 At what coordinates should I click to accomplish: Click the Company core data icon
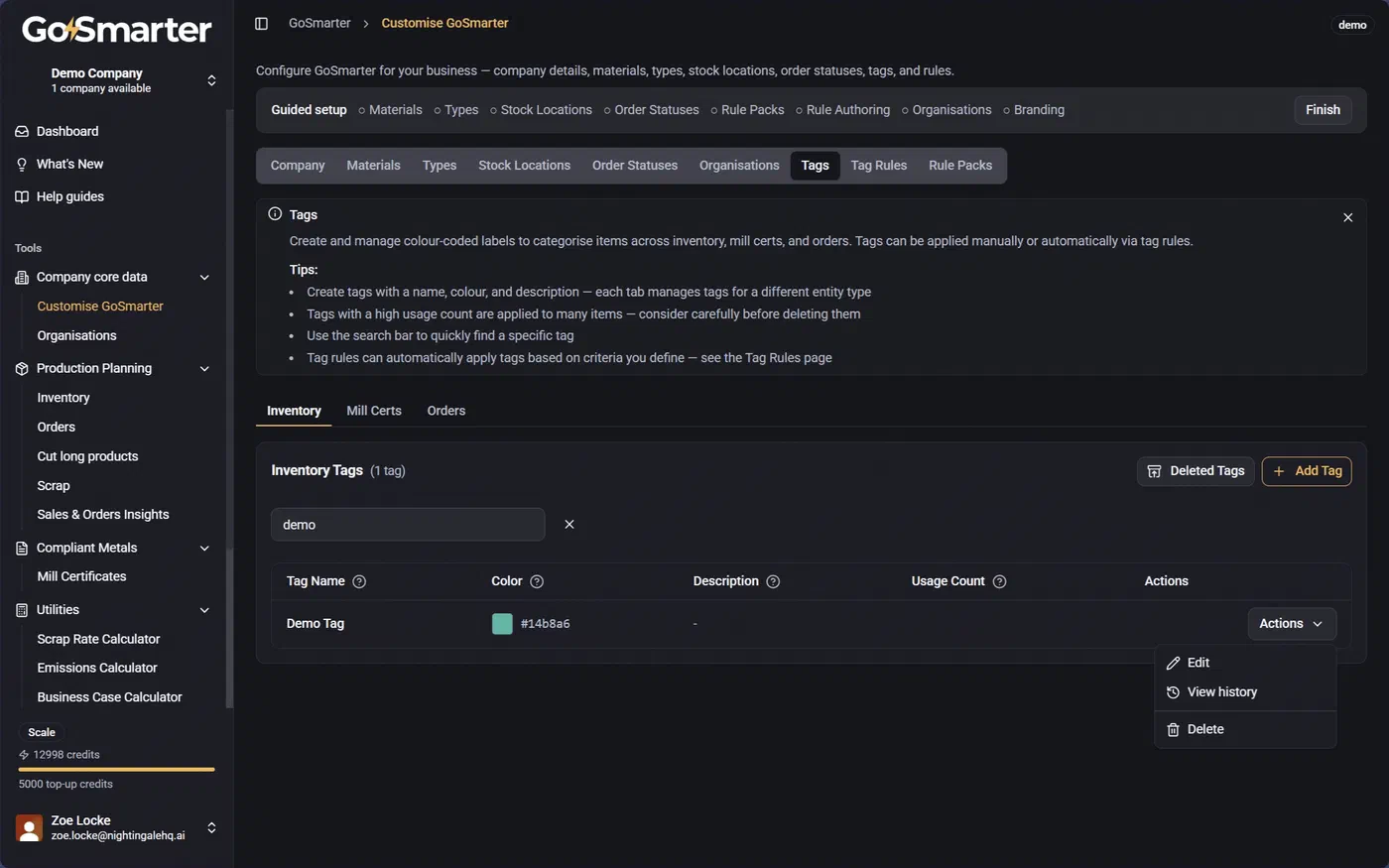click(x=22, y=277)
